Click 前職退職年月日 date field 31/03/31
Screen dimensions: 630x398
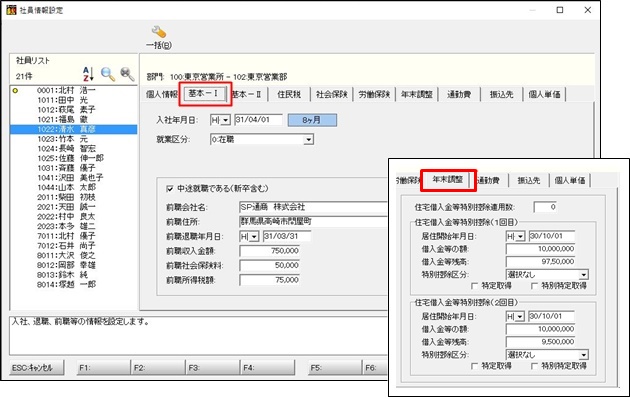pyautogui.click(x=287, y=237)
